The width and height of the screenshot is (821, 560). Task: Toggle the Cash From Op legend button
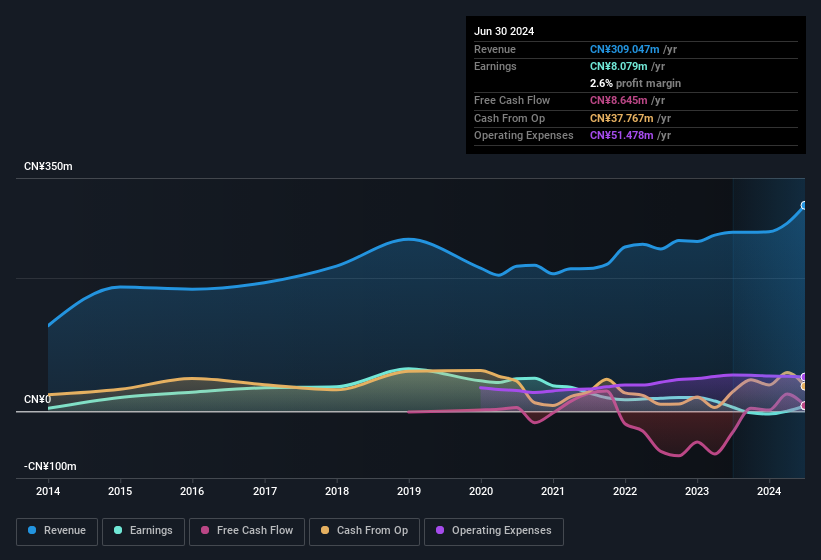[364, 531]
